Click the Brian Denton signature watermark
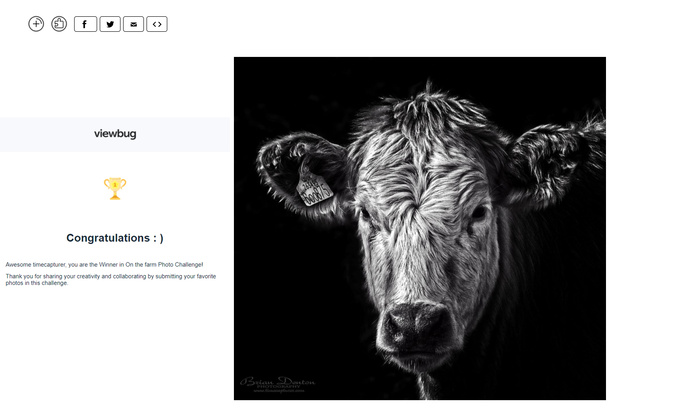This screenshot has height=409, width=700. 277,382
